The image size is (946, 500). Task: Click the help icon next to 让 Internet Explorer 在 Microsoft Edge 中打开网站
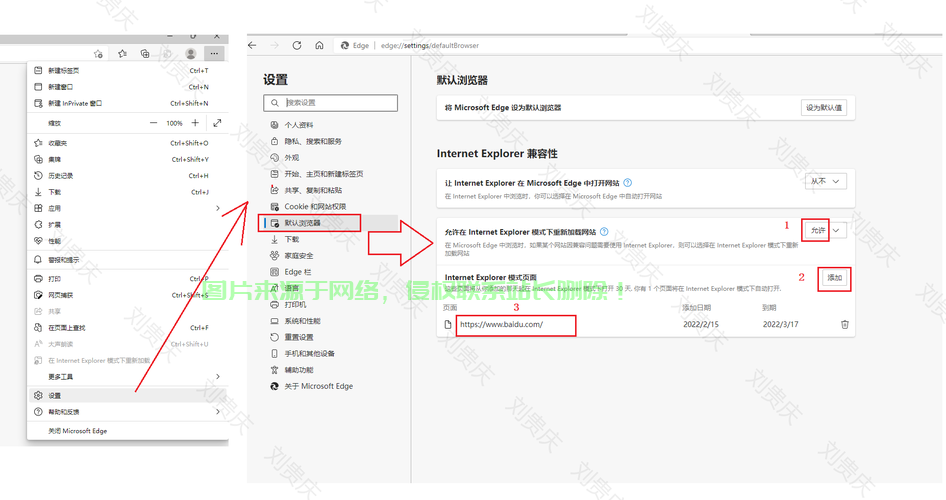pyautogui.click(x=627, y=183)
